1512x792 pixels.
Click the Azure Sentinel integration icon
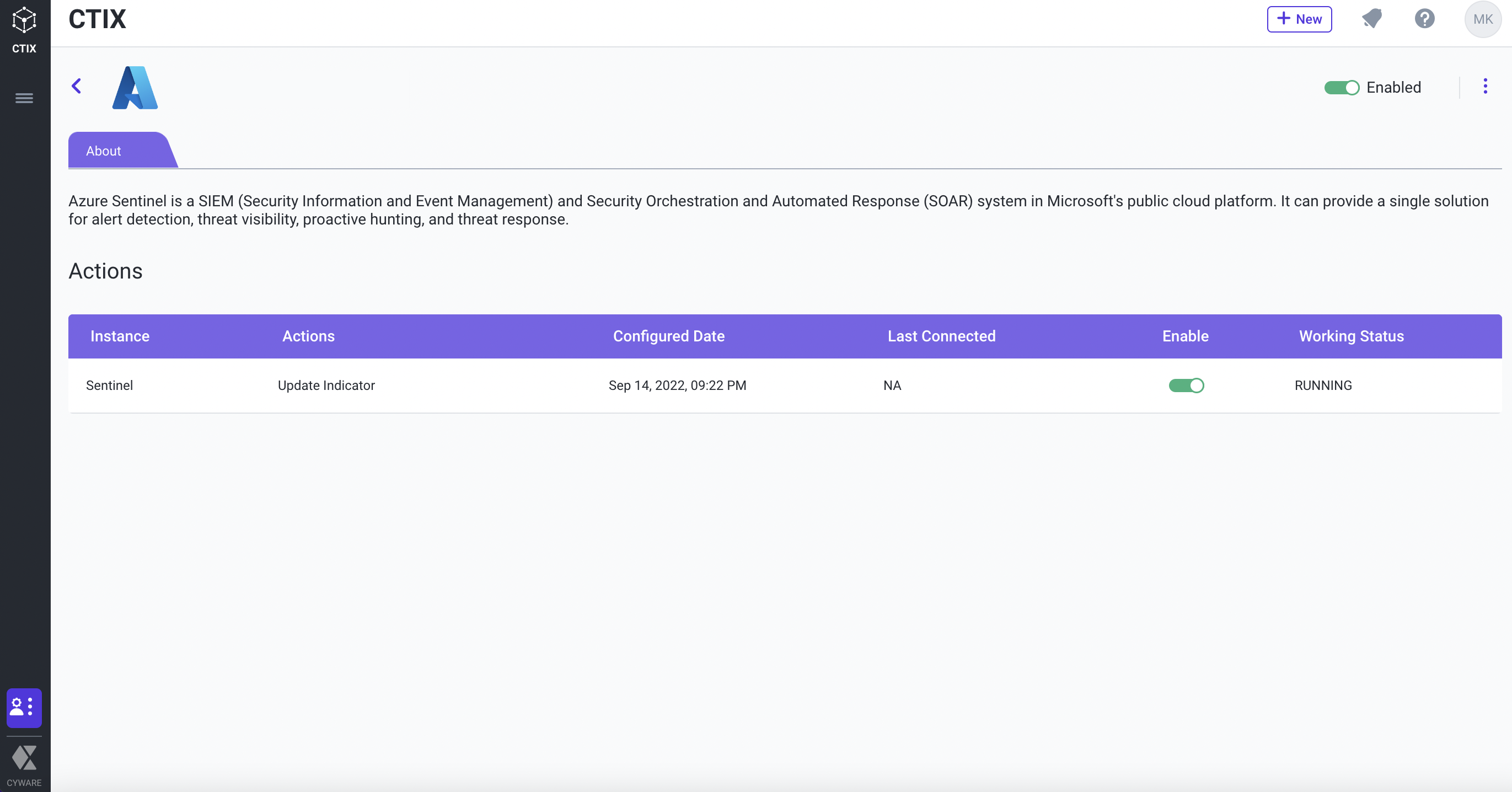(x=134, y=86)
